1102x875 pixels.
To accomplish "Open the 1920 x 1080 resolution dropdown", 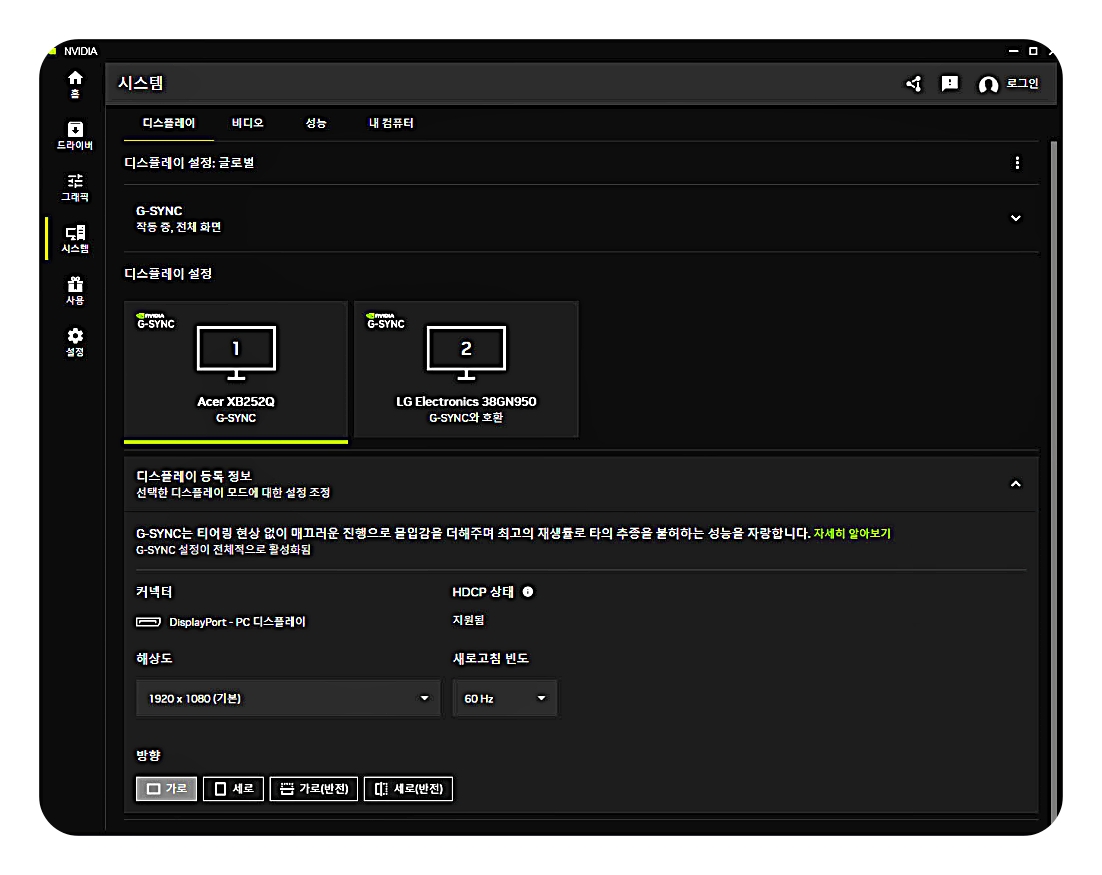I will tap(288, 699).
